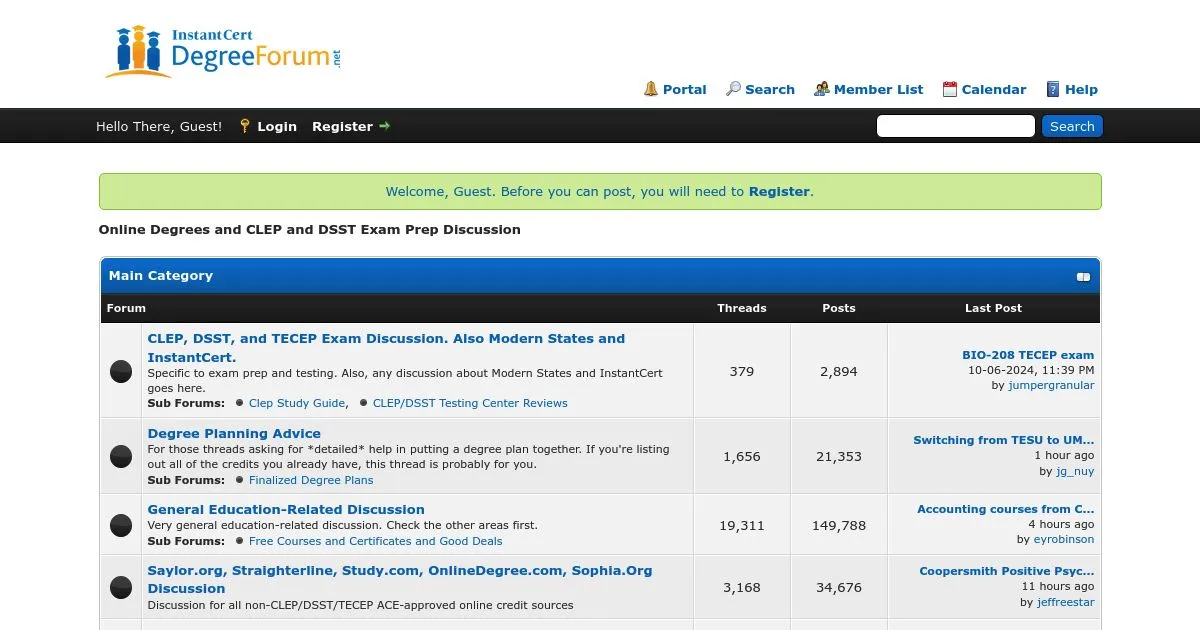Screen dimensions: 1200x630
Task: Open Saylor.org, Straighterline, Study.com discussion forum
Action: tap(400, 579)
